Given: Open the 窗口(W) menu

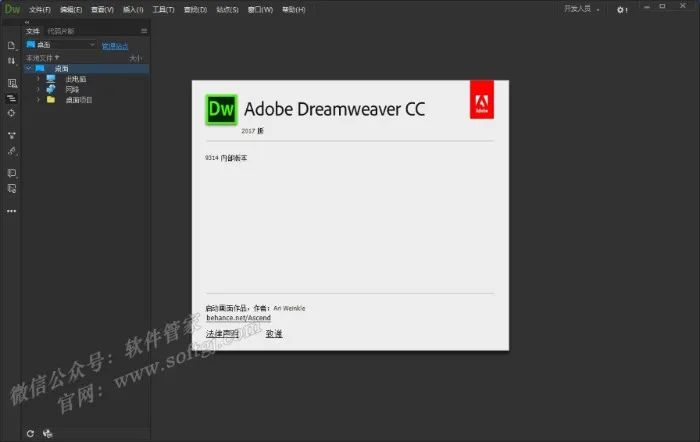Looking at the screenshot, I should tap(260, 9).
